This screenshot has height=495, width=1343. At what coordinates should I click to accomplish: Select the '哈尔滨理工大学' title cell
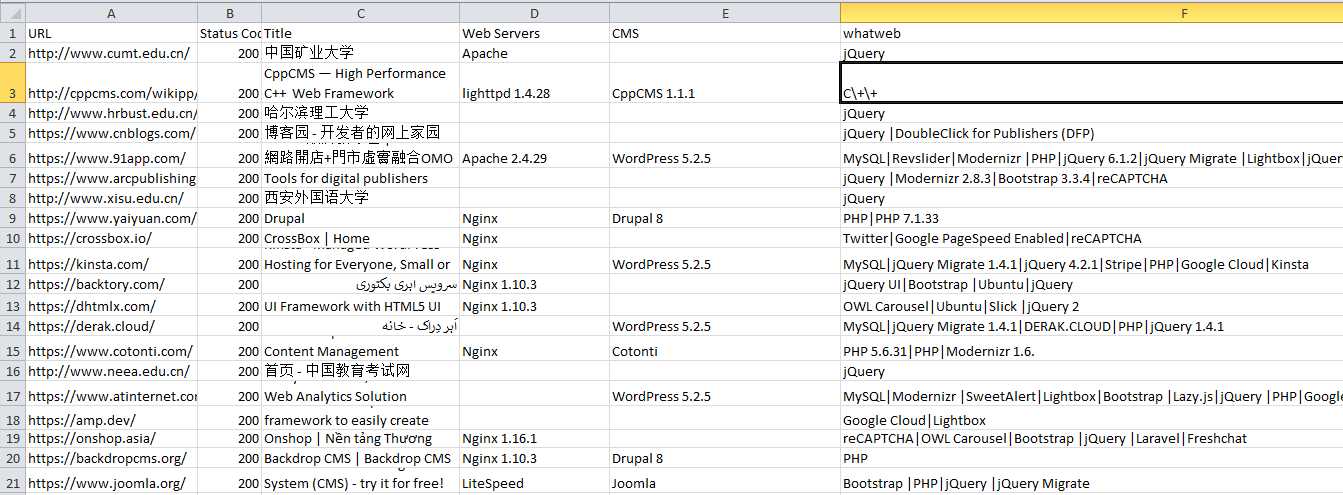pyautogui.click(x=360, y=113)
